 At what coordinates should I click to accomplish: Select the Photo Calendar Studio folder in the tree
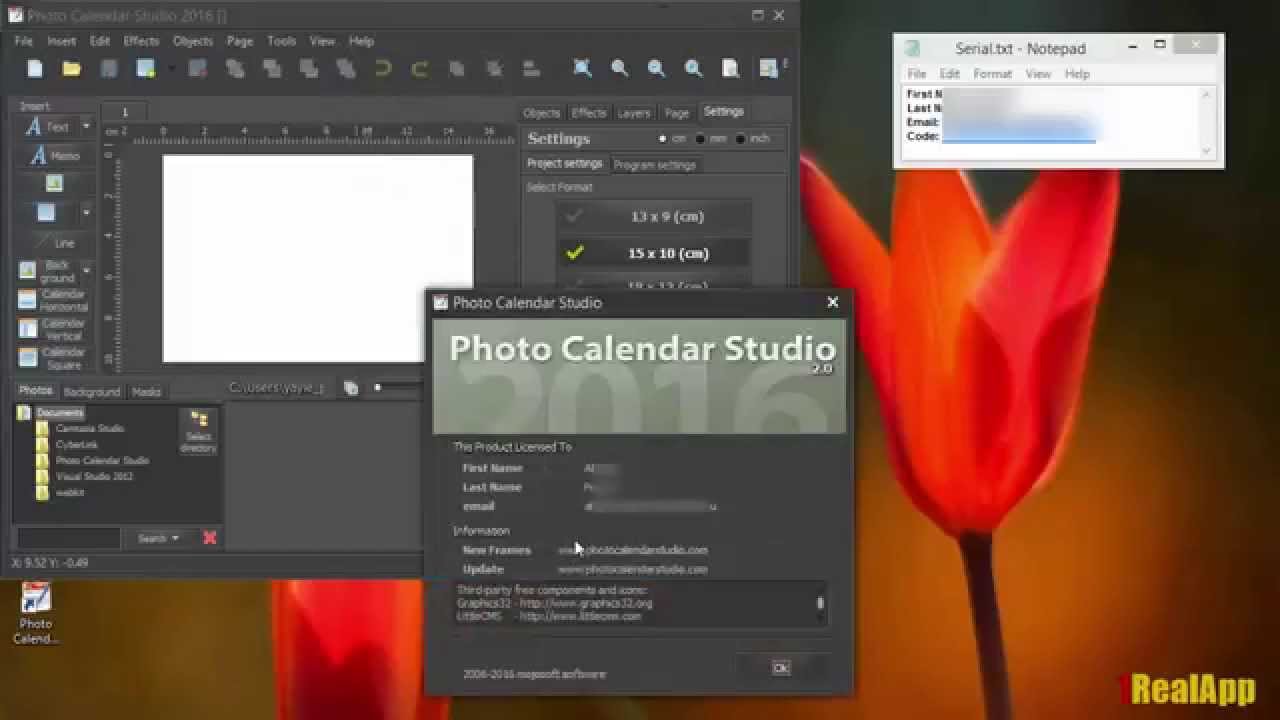click(x=102, y=460)
